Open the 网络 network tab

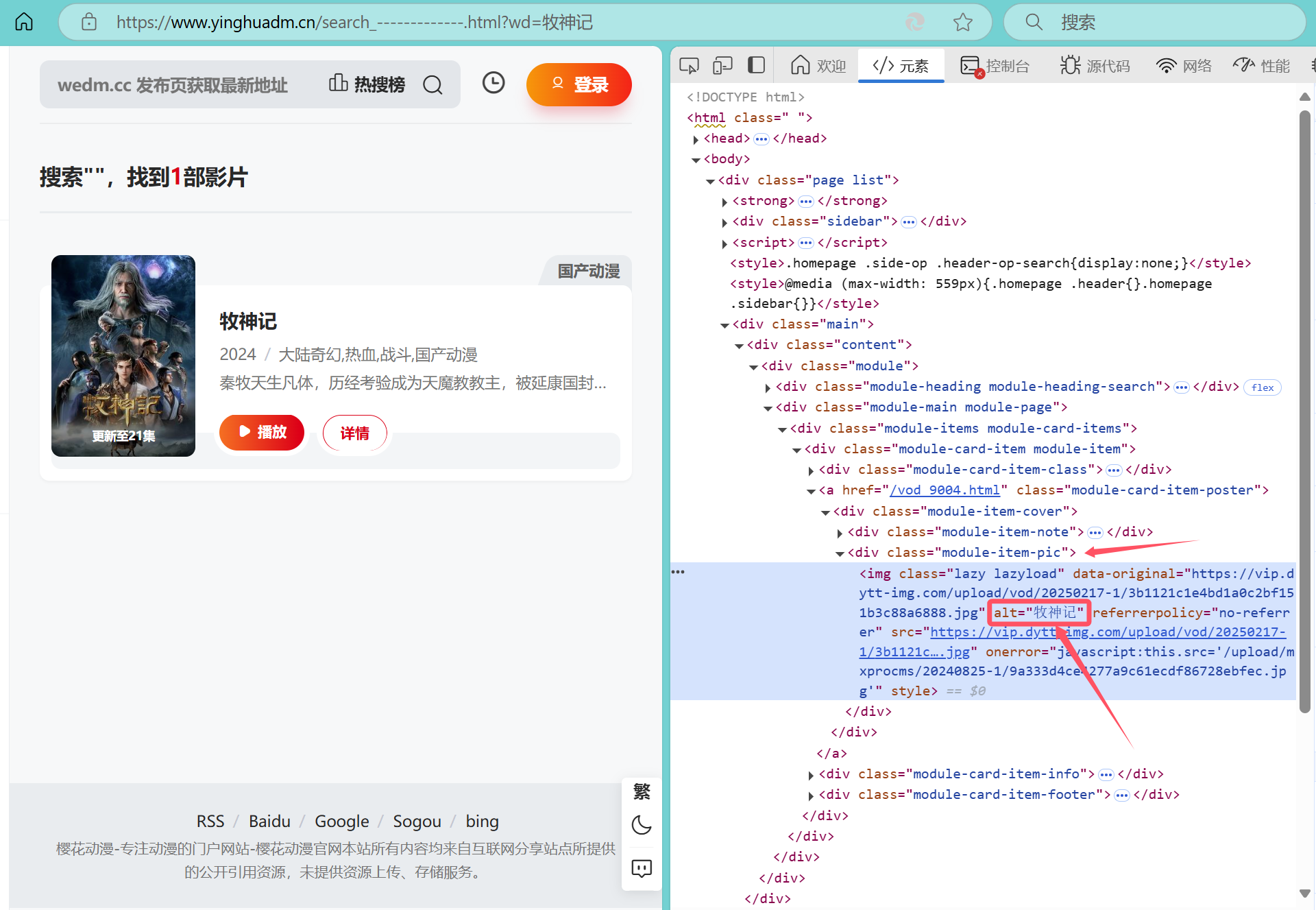click(1184, 66)
